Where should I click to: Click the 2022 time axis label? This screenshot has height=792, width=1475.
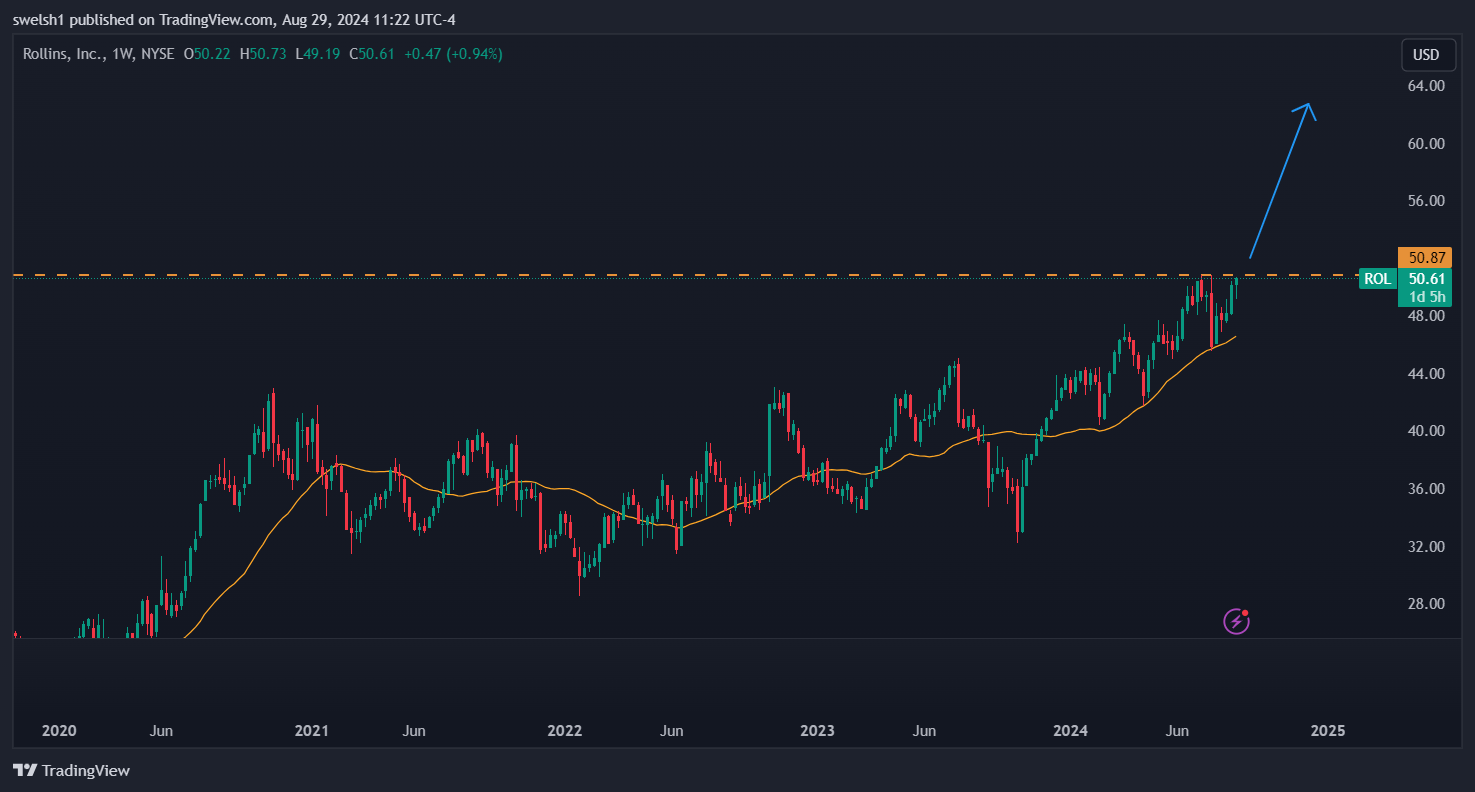tap(564, 731)
